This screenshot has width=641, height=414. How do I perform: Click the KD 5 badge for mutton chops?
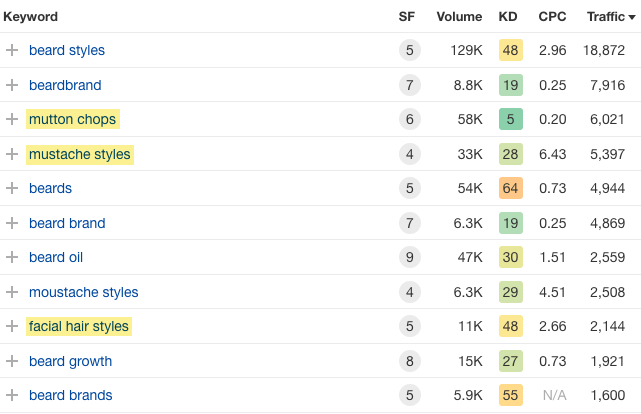pos(510,119)
